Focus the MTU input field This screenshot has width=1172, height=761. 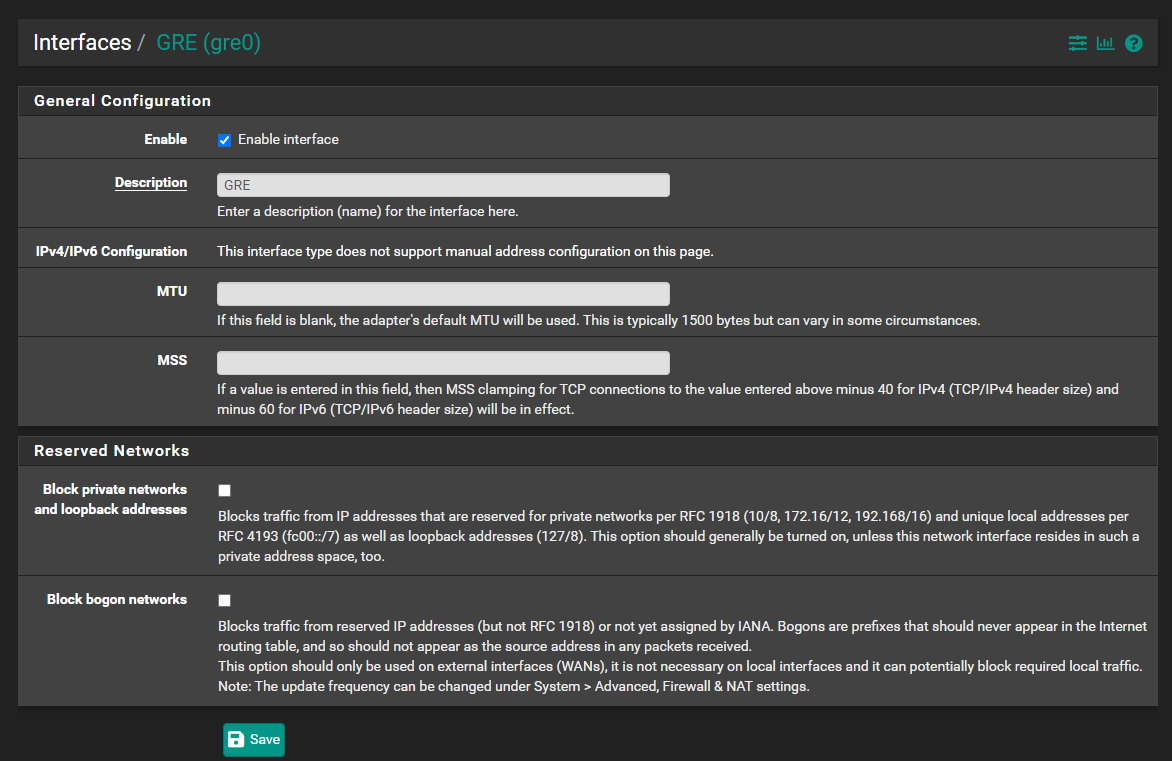click(443, 294)
